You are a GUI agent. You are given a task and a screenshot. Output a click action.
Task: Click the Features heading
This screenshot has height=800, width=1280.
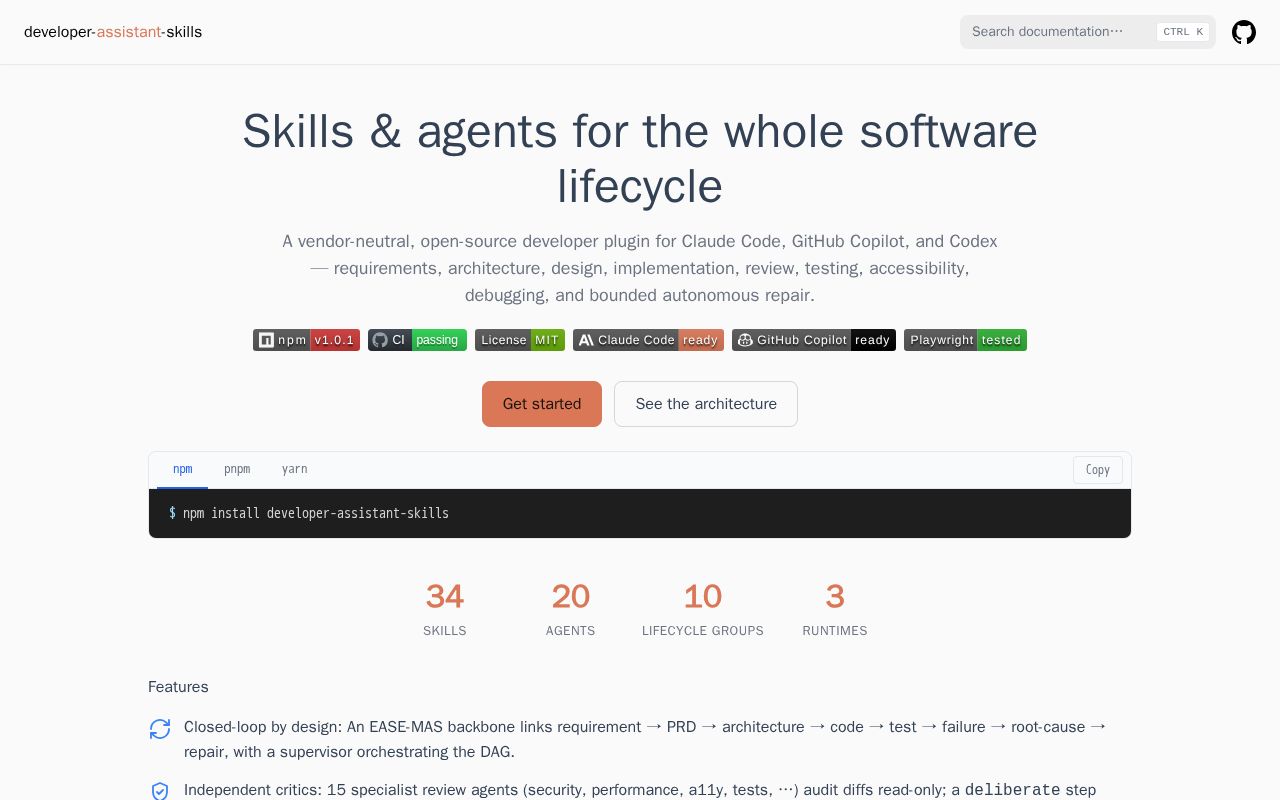point(178,687)
